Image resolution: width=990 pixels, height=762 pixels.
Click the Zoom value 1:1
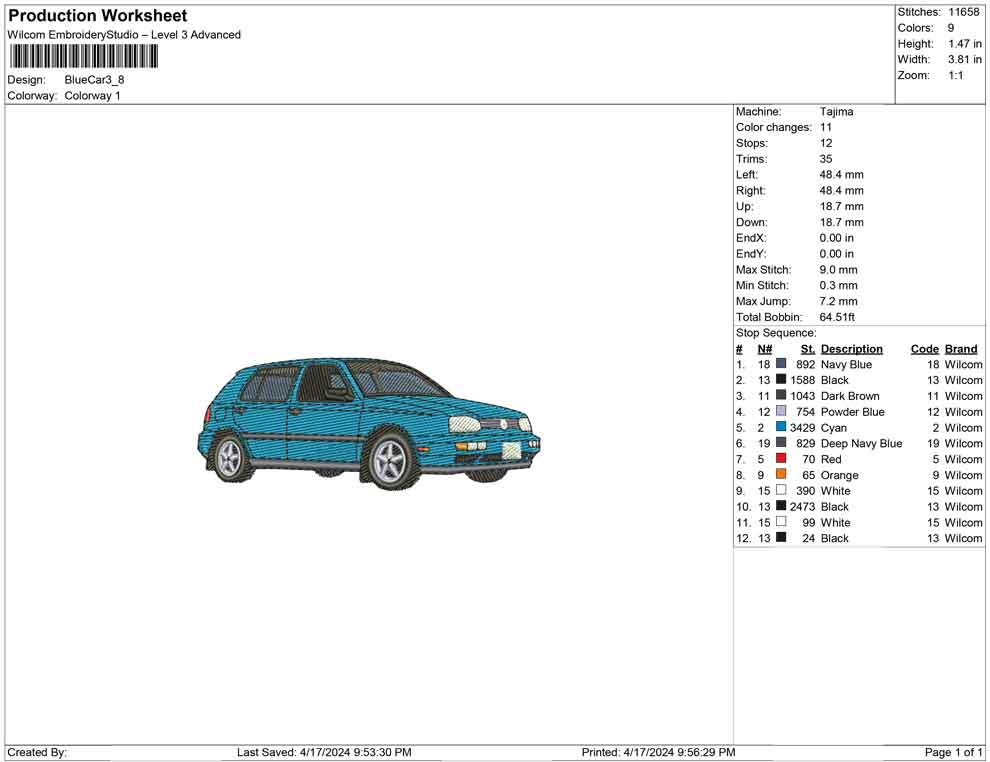click(x=956, y=75)
